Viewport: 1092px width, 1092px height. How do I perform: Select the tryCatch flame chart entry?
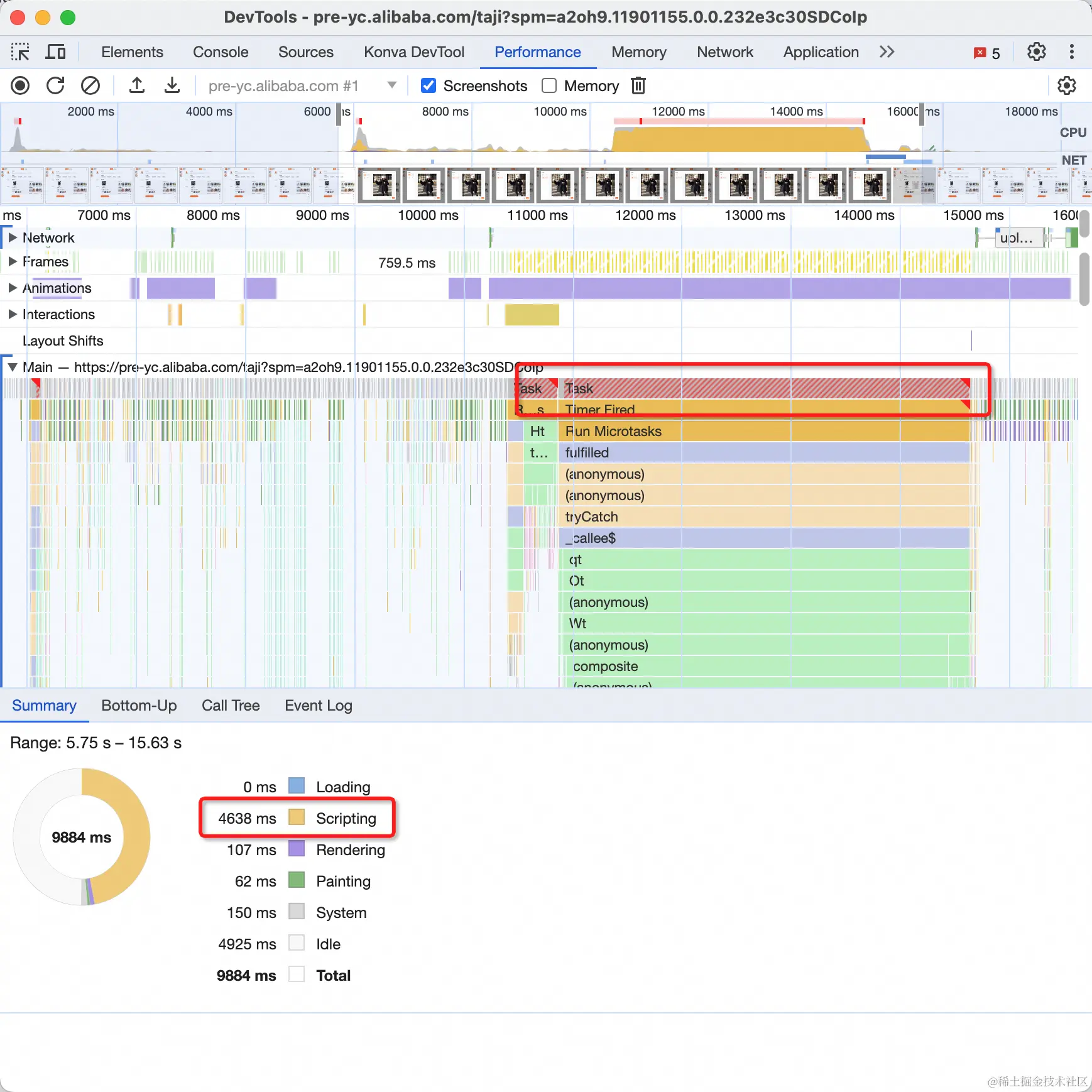tap(764, 516)
